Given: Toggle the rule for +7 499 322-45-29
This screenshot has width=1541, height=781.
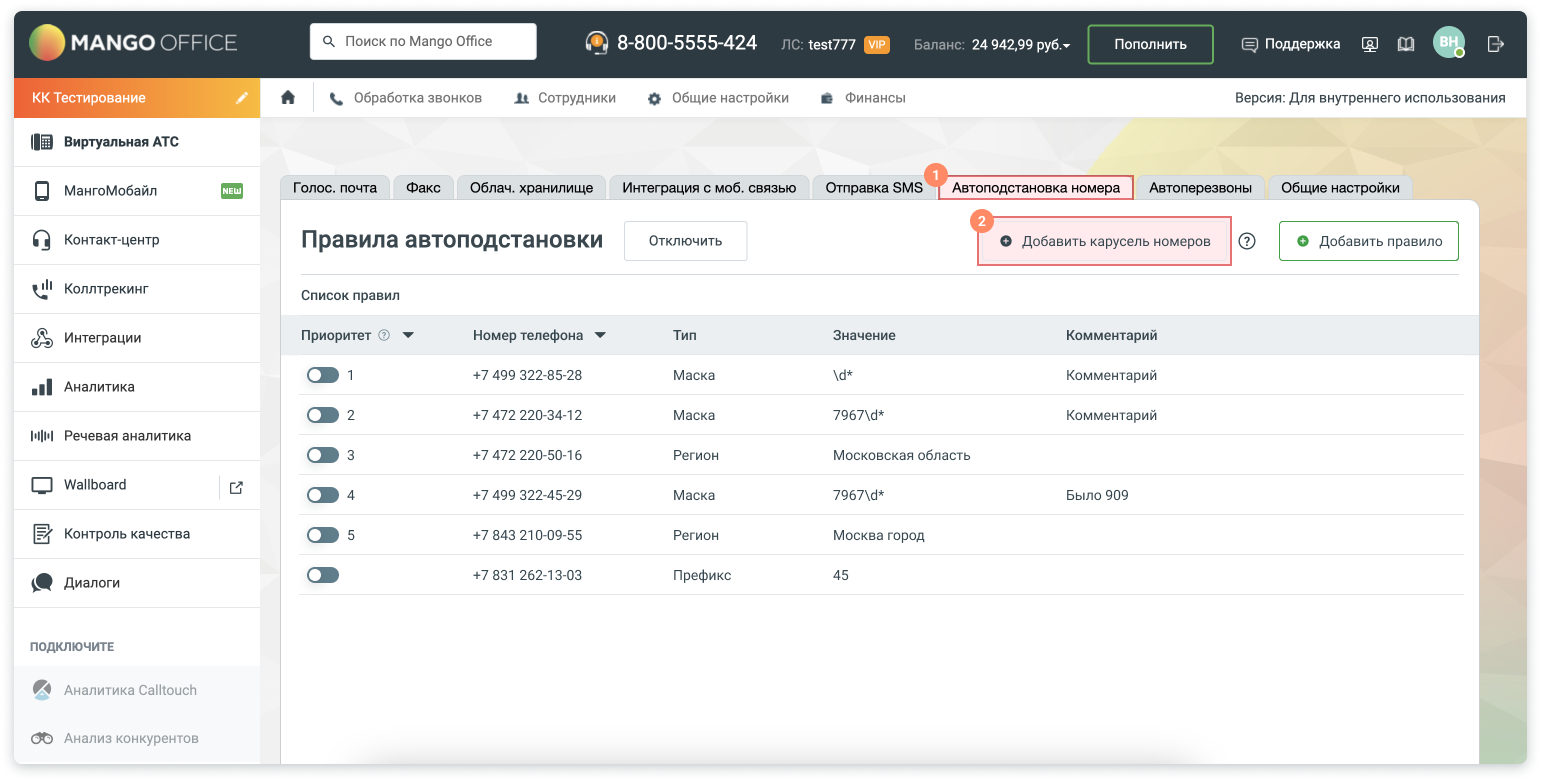Looking at the screenshot, I should point(323,495).
